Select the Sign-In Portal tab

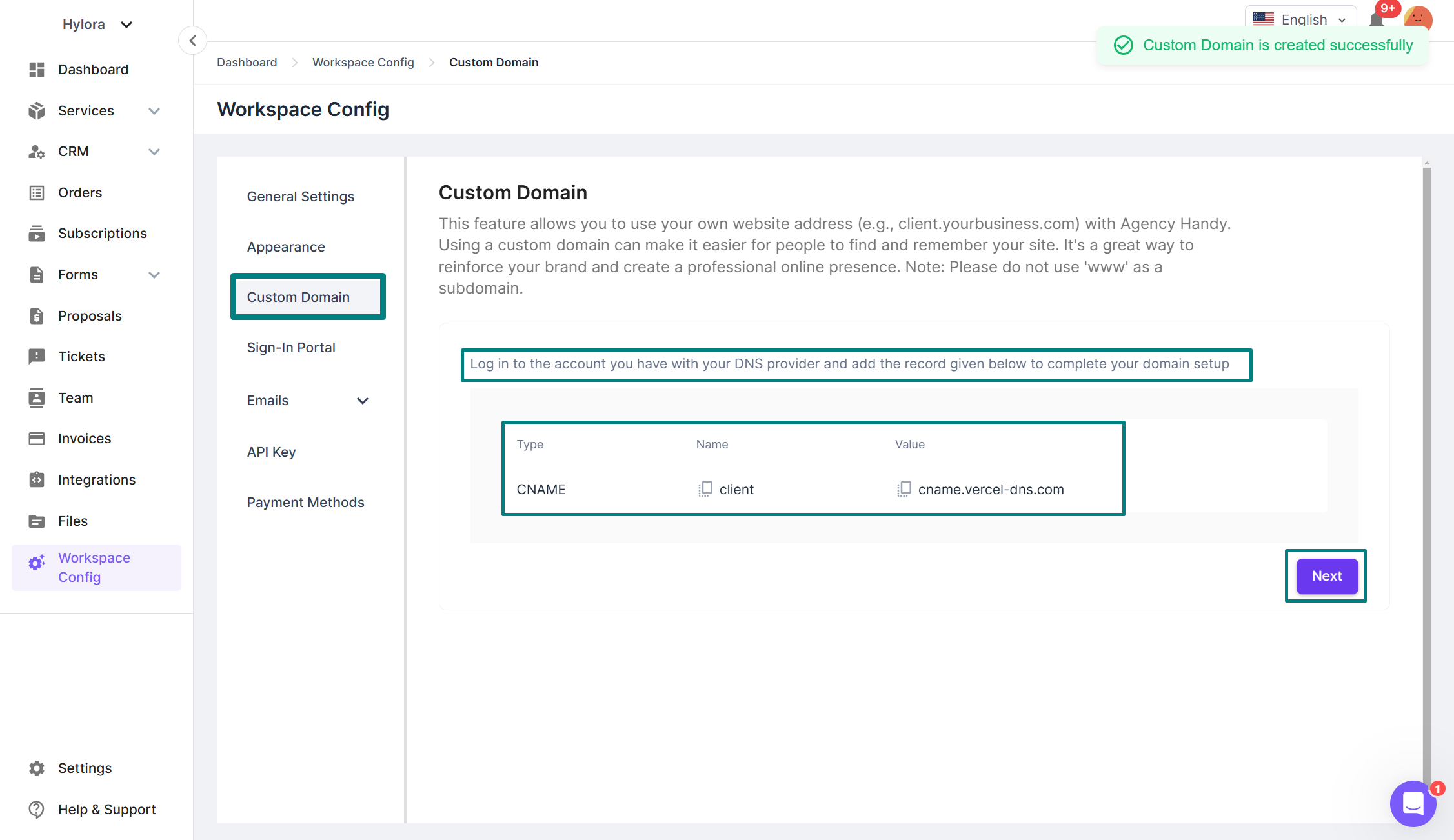(x=291, y=348)
